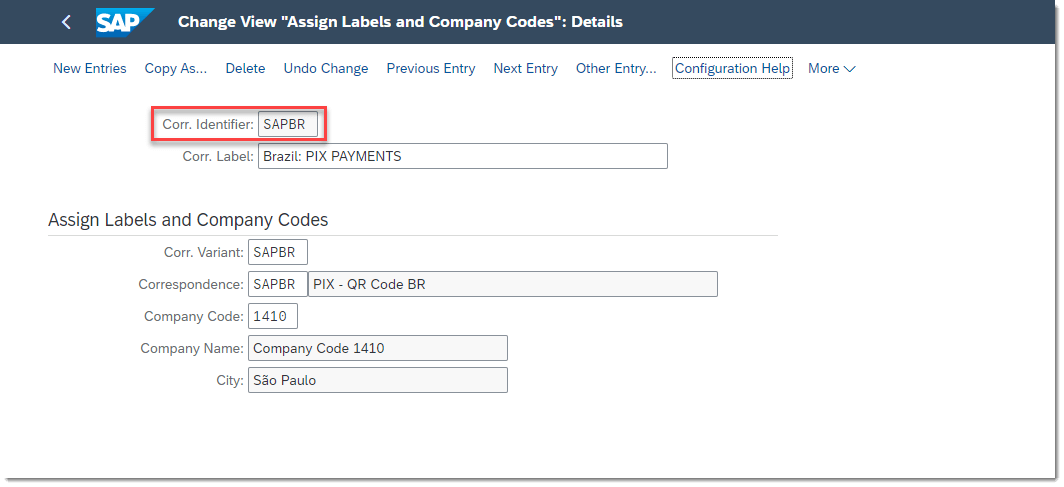Go back using the header arrow
This screenshot has width=1064, height=487.
66,22
